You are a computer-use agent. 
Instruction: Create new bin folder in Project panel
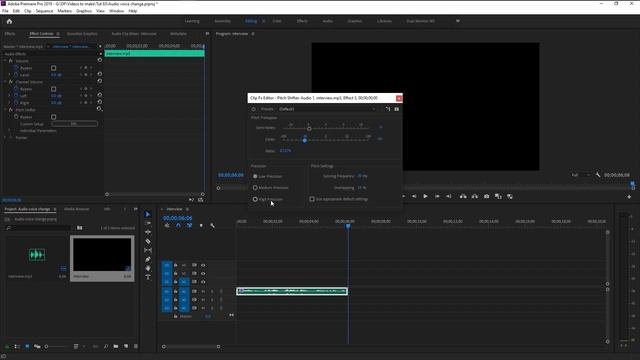click(x=116, y=346)
